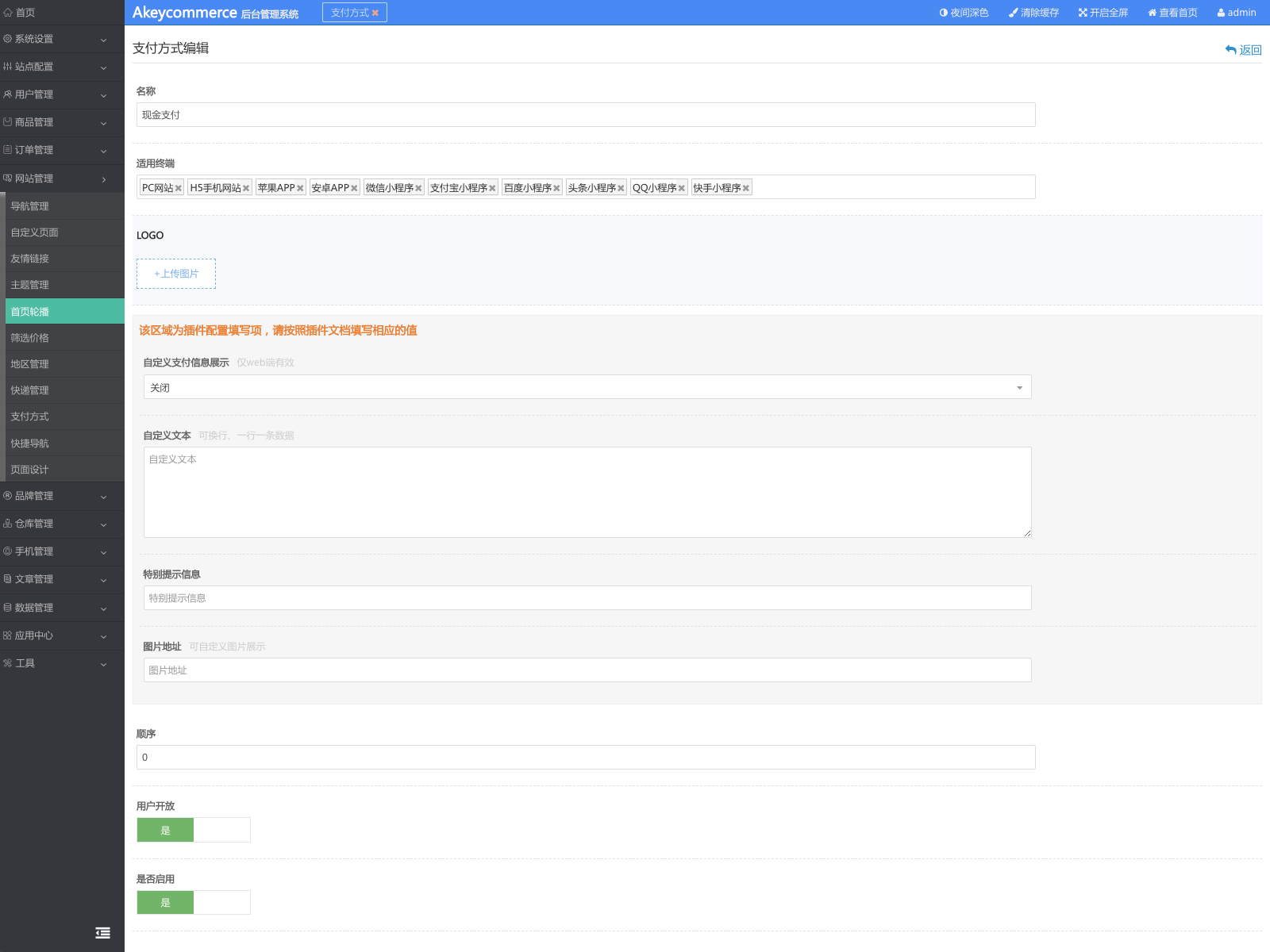Image resolution: width=1270 pixels, height=952 pixels.
Task: Remove the 头条小程序 tag
Action: [621, 188]
